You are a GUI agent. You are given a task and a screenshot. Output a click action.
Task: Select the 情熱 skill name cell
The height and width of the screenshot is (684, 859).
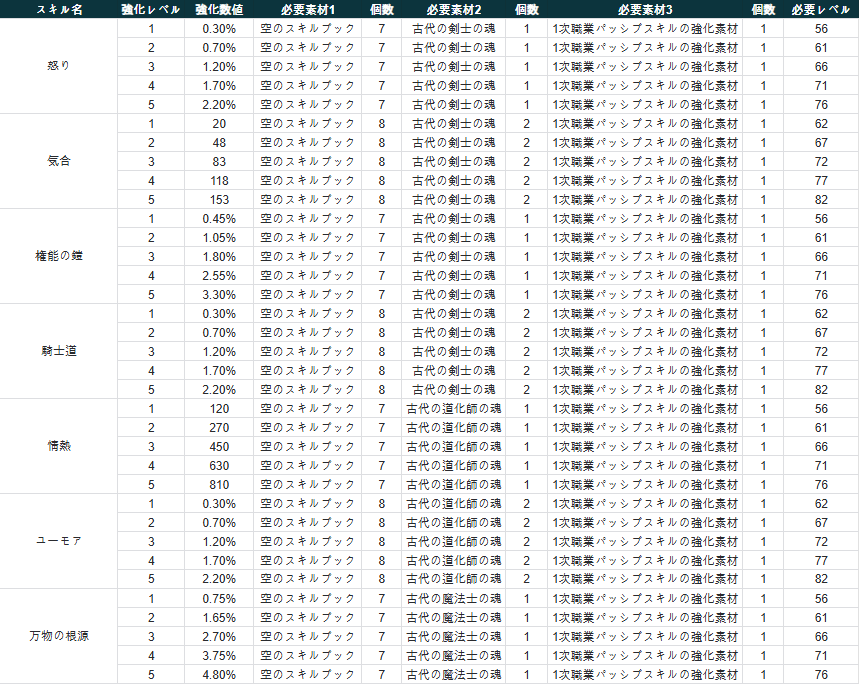coord(58,446)
